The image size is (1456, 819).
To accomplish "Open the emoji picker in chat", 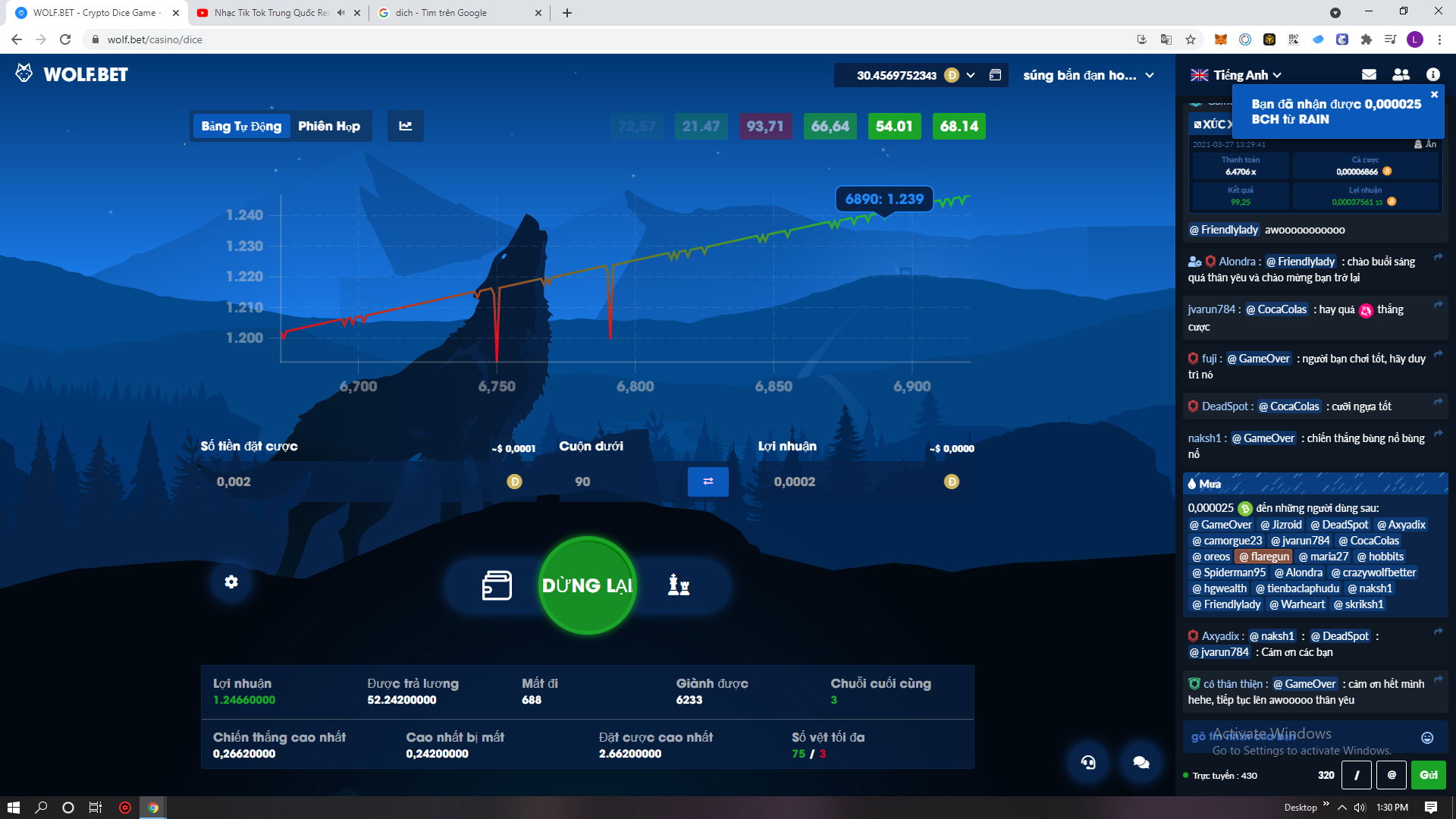I will (1427, 738).
